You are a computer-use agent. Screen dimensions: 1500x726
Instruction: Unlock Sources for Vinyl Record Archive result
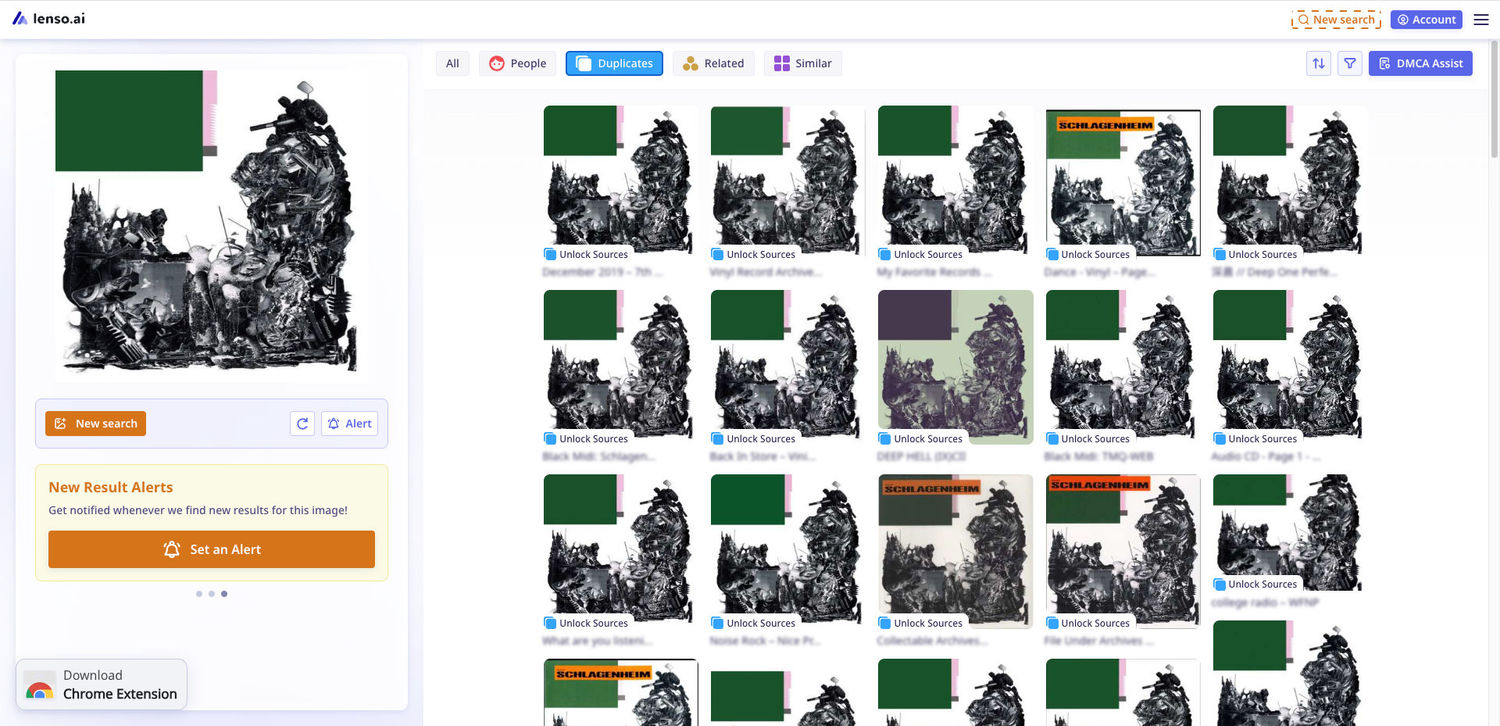[x=753, y=254]
